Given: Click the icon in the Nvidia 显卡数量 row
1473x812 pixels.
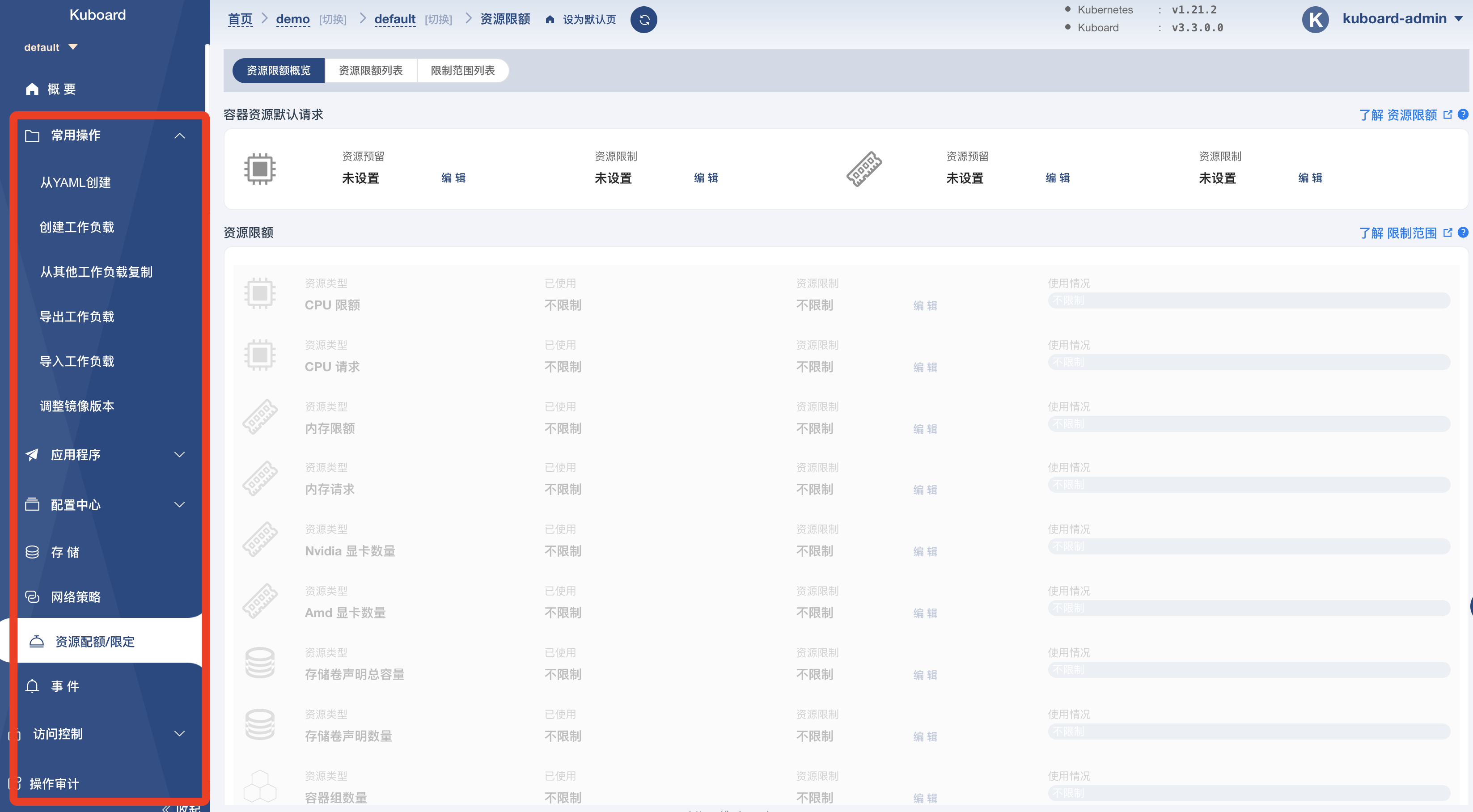Looking at the screenshot, I should [x=260, y=539].
